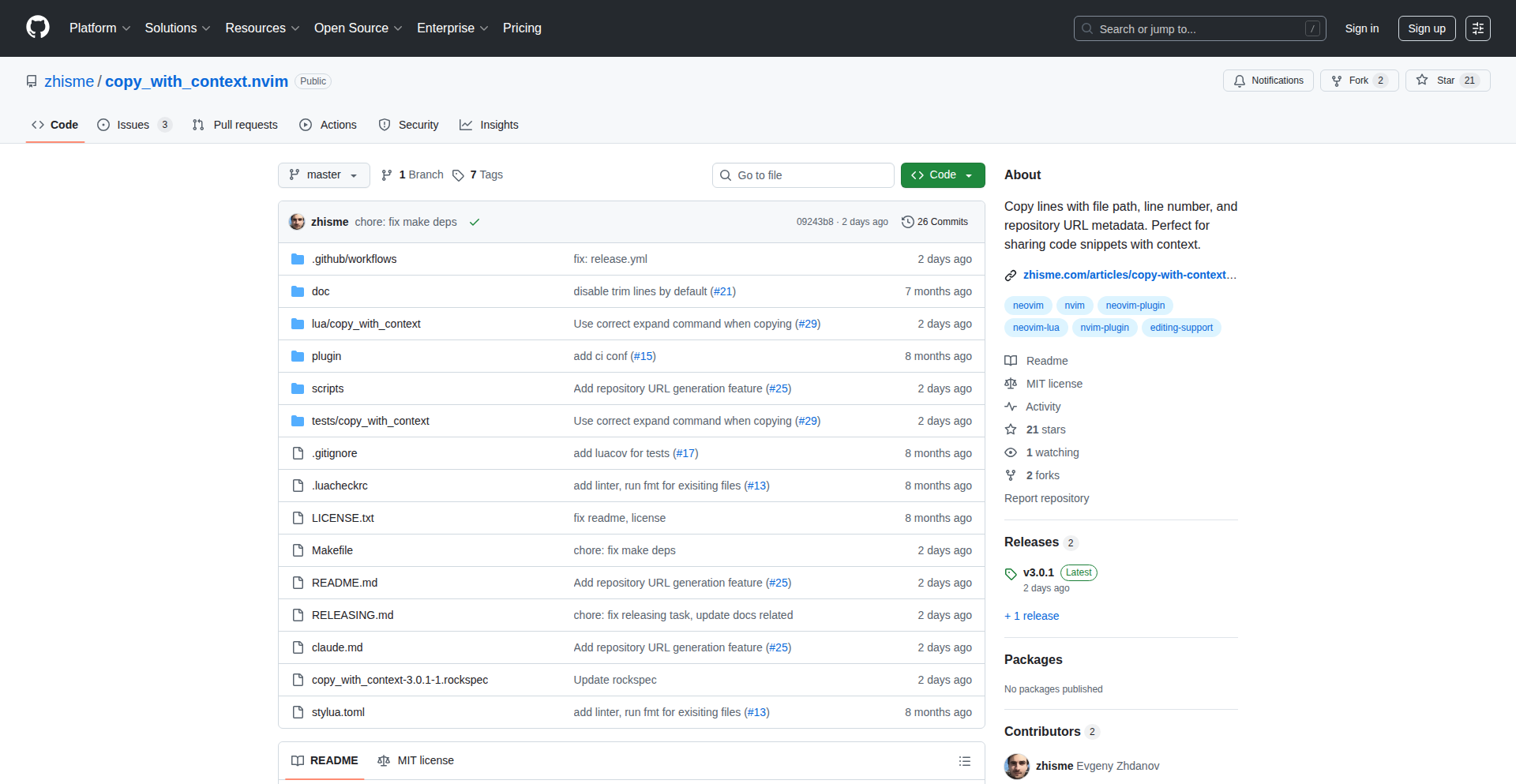This screenshot has height=784, width=1516.
Task: Click the Go to file input
Action: click(x=803, y=175)
